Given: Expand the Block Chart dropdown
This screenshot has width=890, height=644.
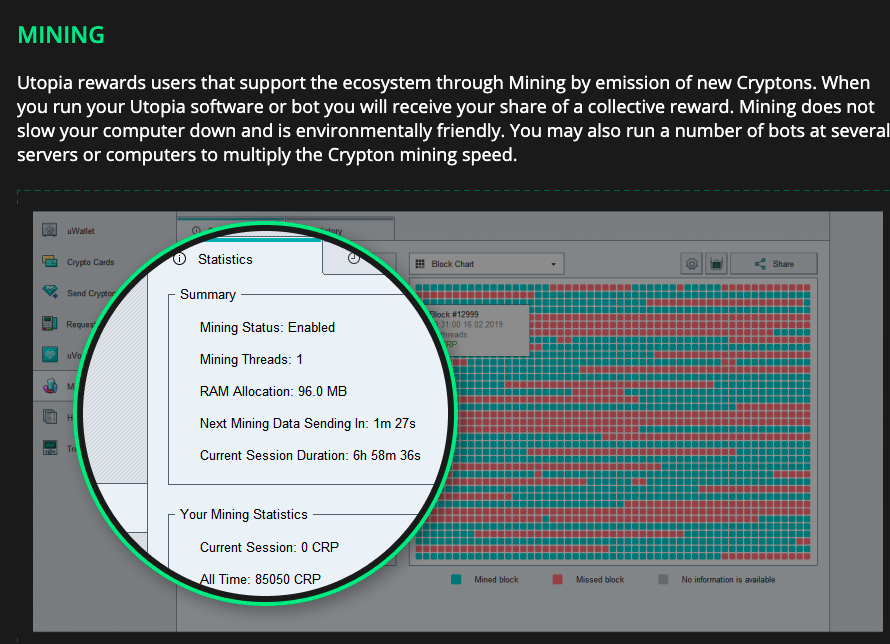Looking at the screenshot, I should coord(486,264).
